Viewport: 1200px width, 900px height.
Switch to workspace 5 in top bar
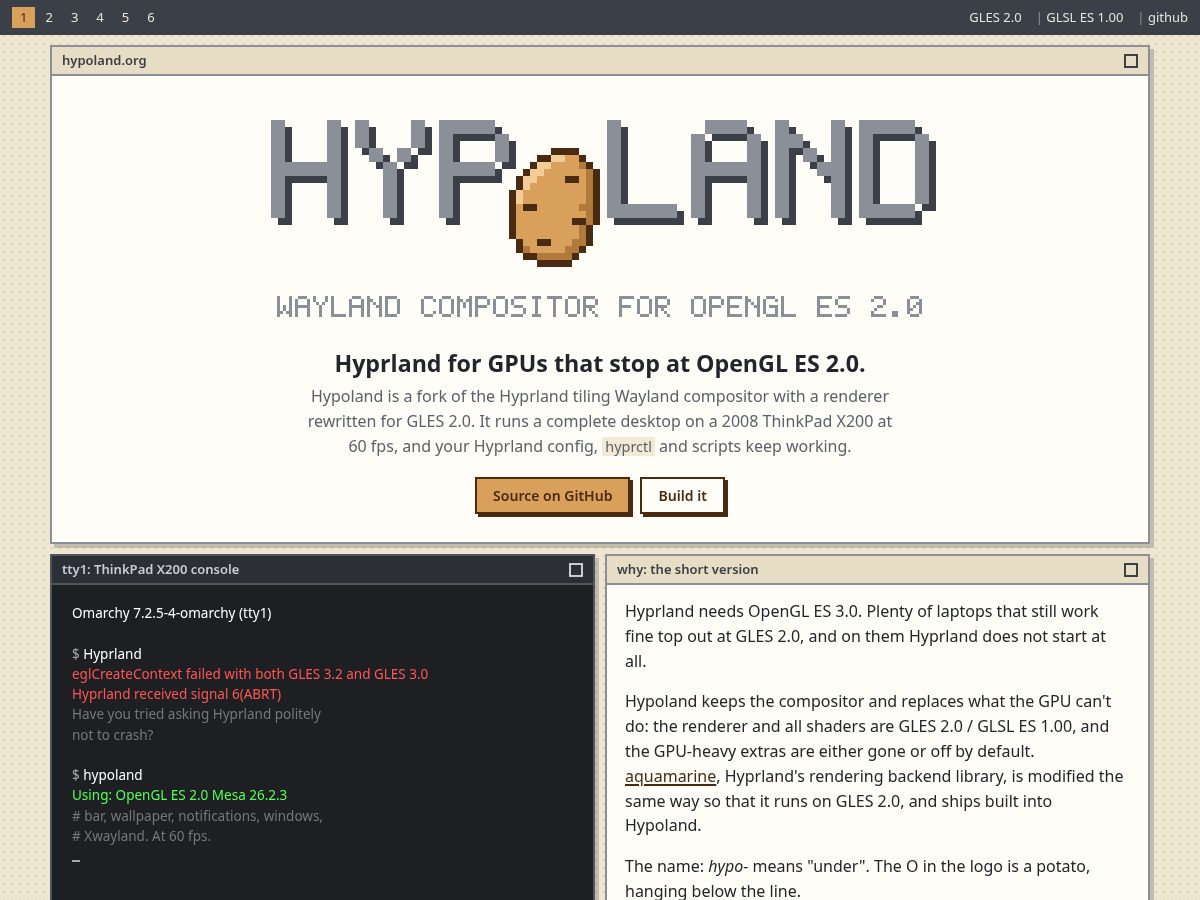(x=125, y=17)
